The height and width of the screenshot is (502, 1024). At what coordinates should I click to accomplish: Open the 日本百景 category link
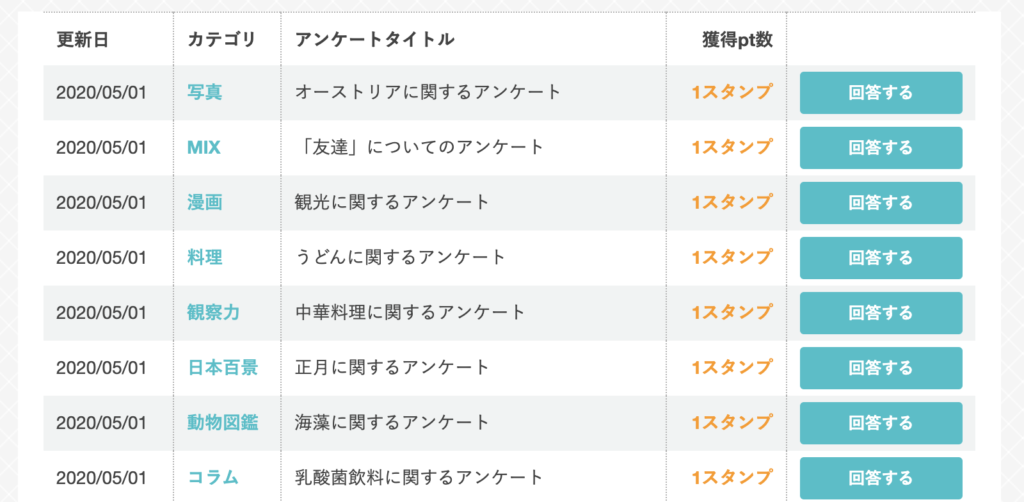click(223, 368)
